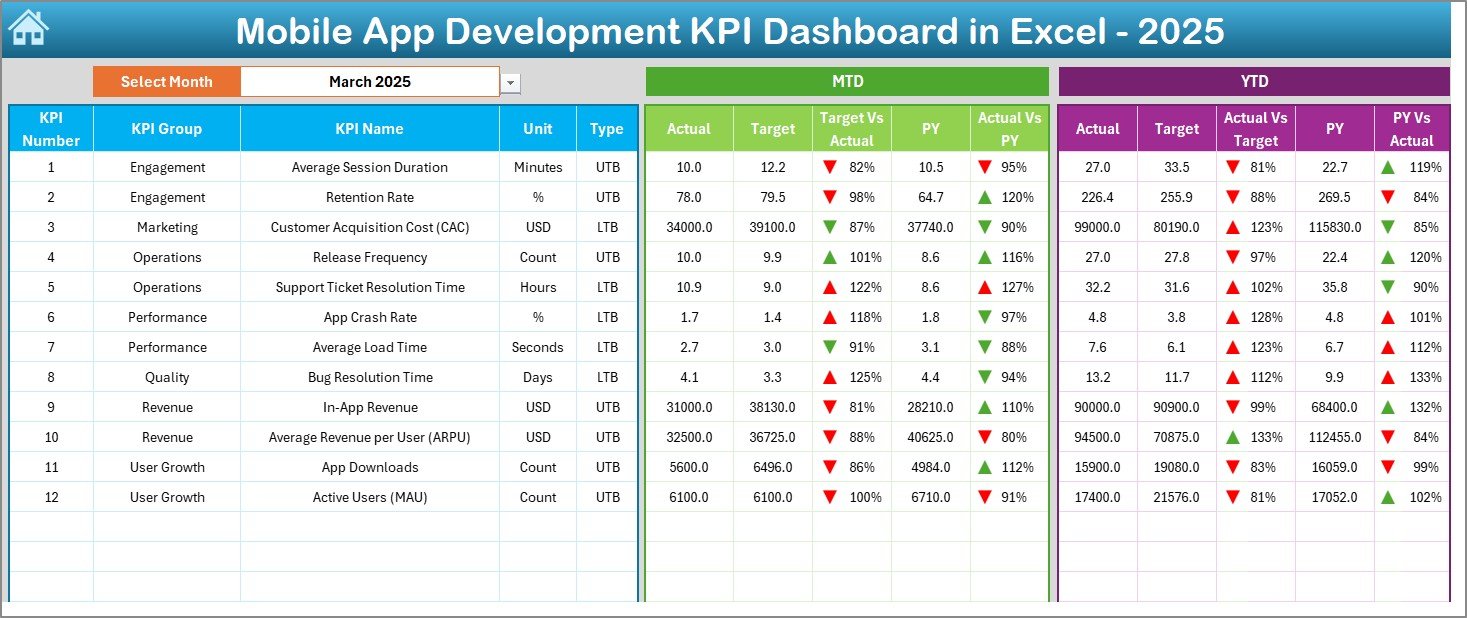Open the Select Month dropdown arrow
This screenshot has width=1467, height=618.
click(510, 82)
